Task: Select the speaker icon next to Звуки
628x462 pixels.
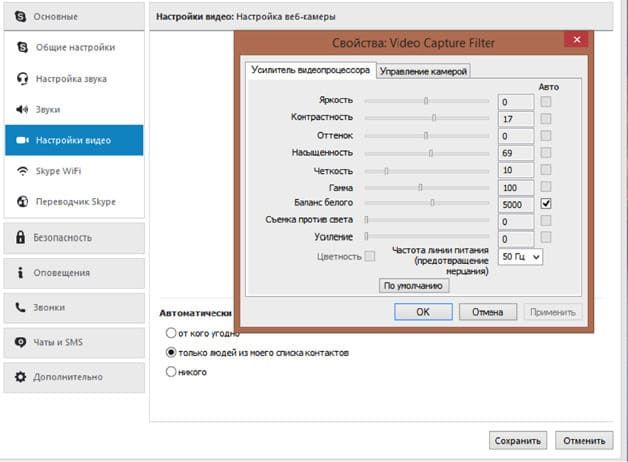Action: (22, 109)
